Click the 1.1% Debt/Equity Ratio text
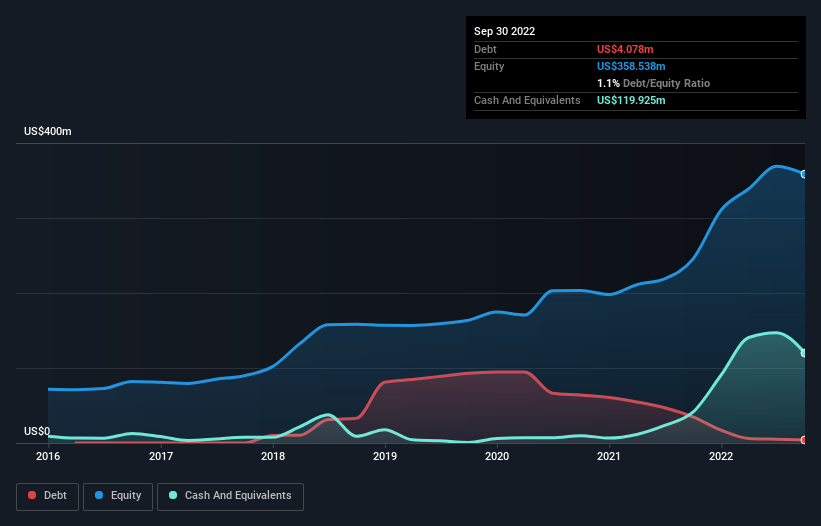The height and width of the screenshot is (526, 821). (x=653, y=83)
